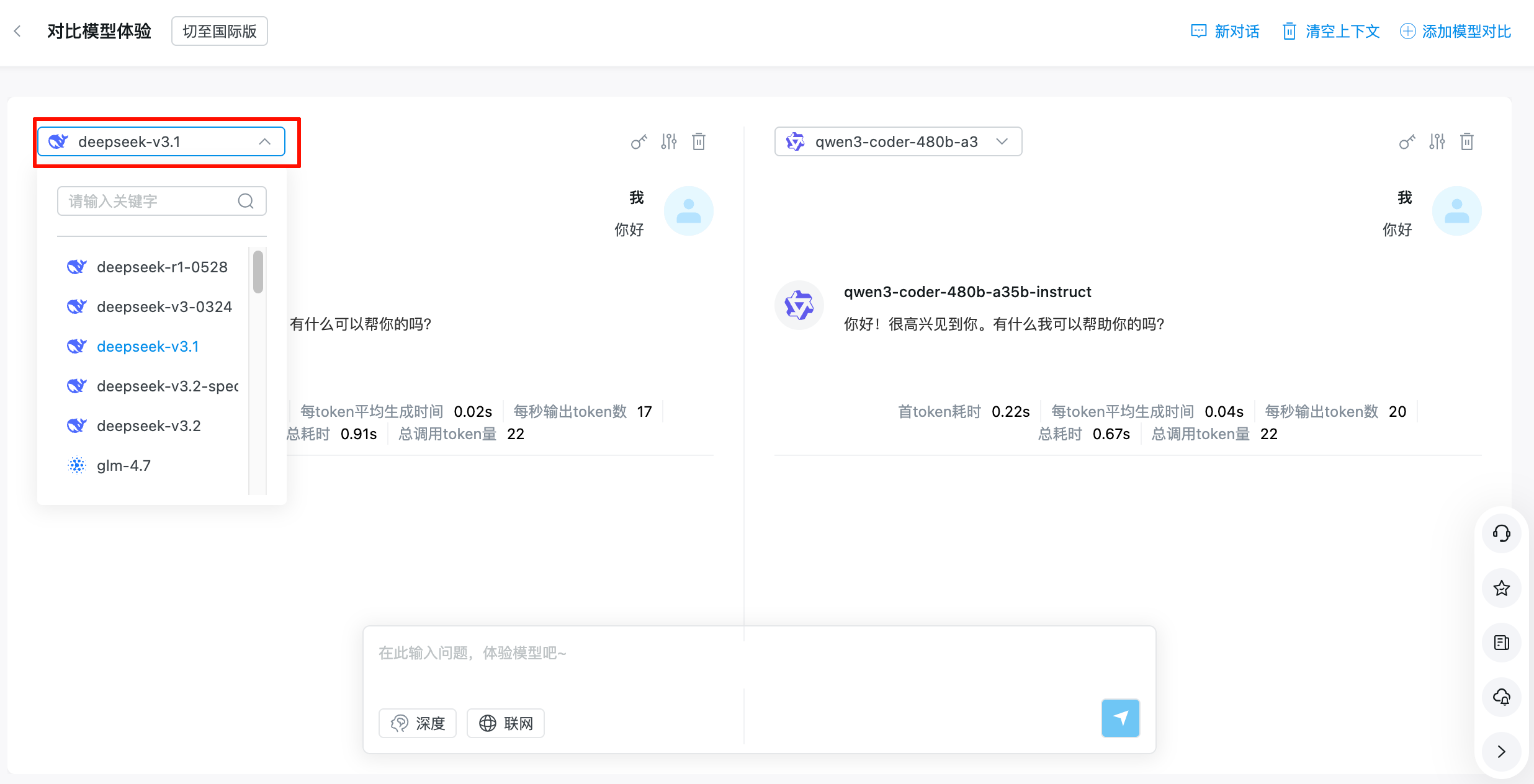Viewport: 1534px width, 784px height.
Task: Click the API key icon in qwen3 panel
Action: click(x=1407, y=141)
